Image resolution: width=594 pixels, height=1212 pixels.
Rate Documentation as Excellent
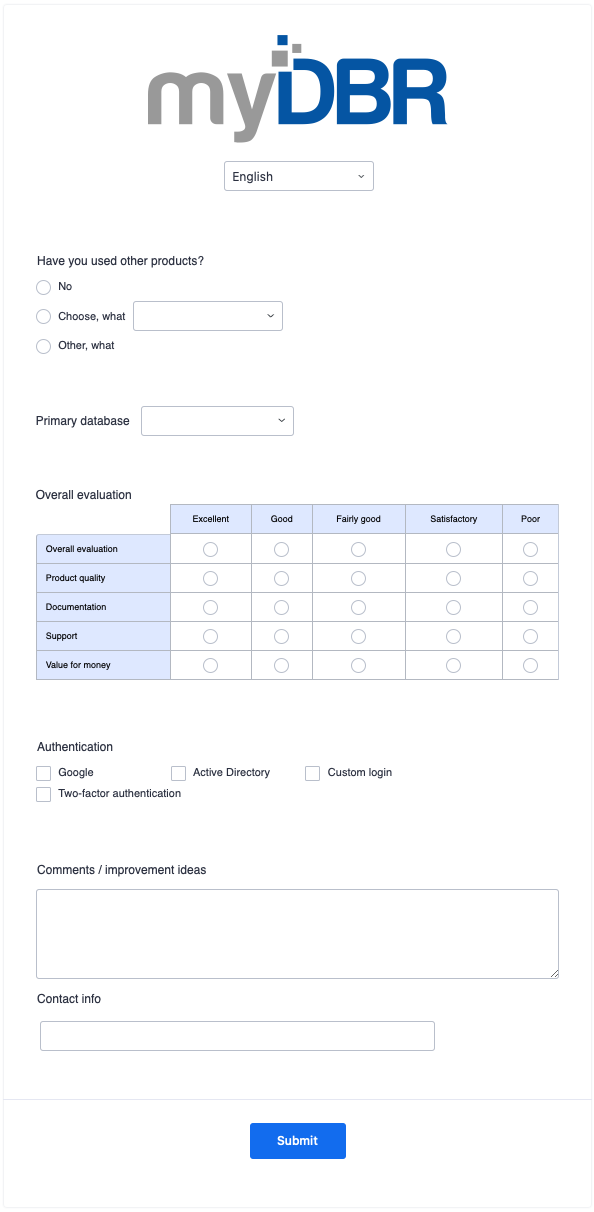click(x=210, y=607)
